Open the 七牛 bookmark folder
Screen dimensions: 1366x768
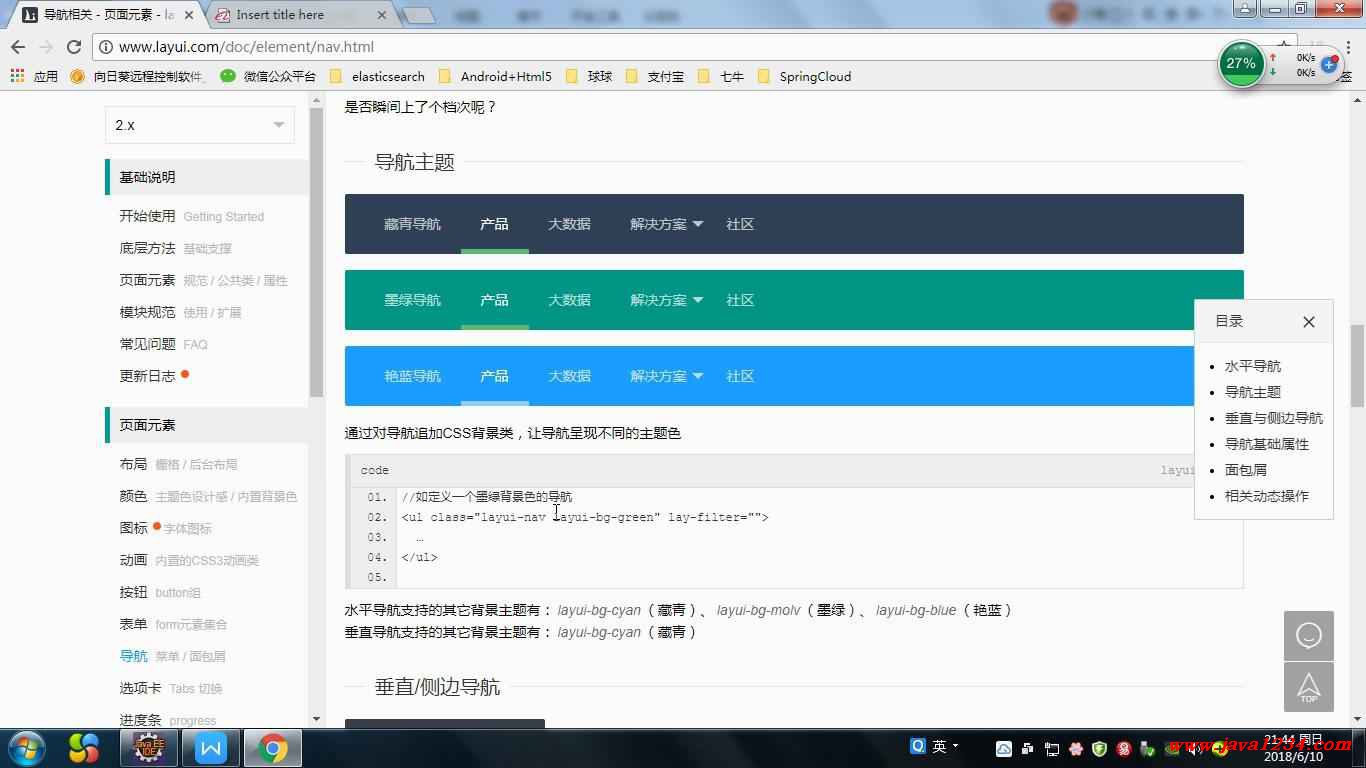(720, 76)
